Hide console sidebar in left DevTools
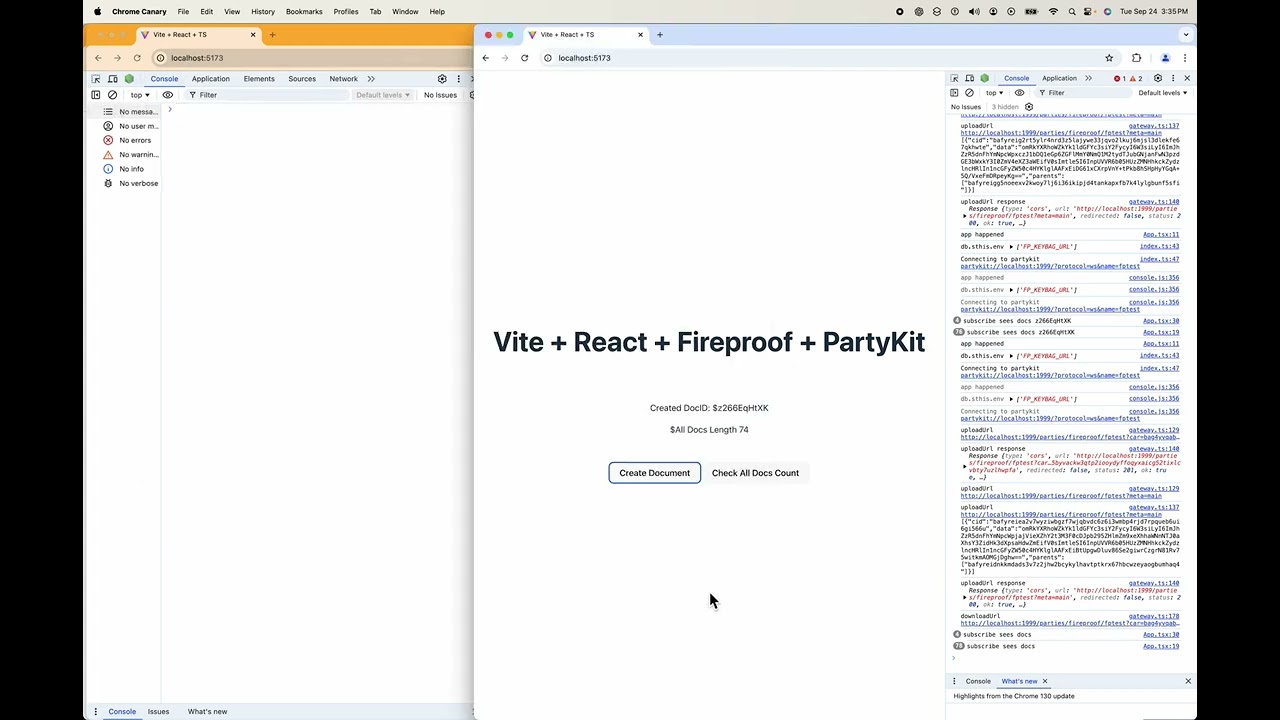This screenshot has height=720, width=1280. click(96, 95)
